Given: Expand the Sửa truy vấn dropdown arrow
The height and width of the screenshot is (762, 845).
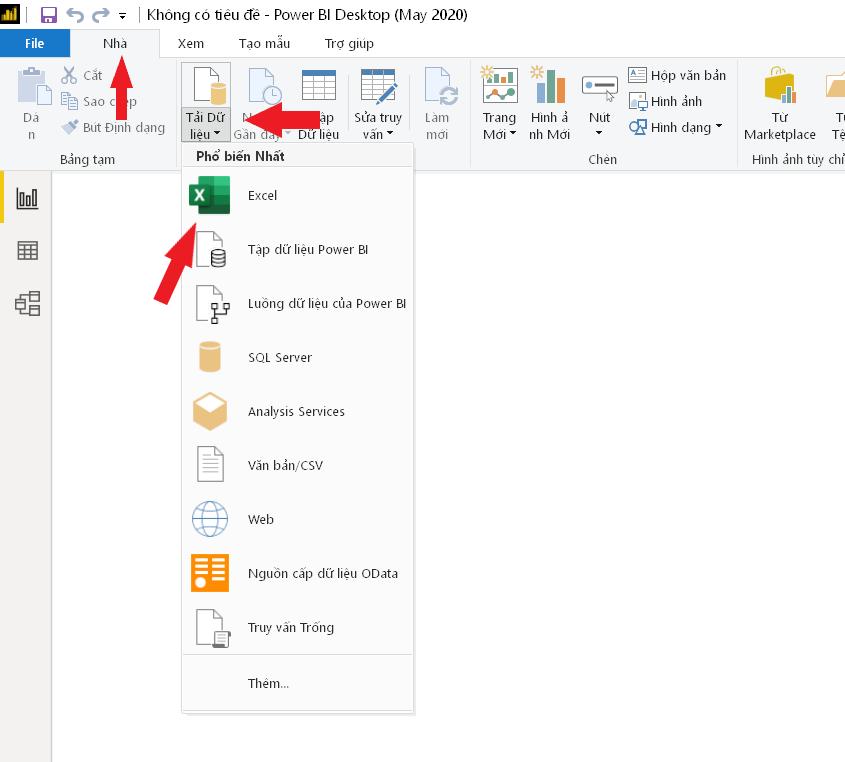Looking at the screenshot, I should (390, 133).
